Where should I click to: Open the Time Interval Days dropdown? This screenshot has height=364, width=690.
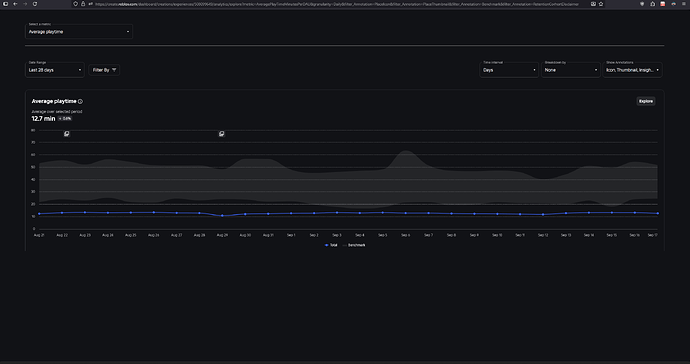509,70
